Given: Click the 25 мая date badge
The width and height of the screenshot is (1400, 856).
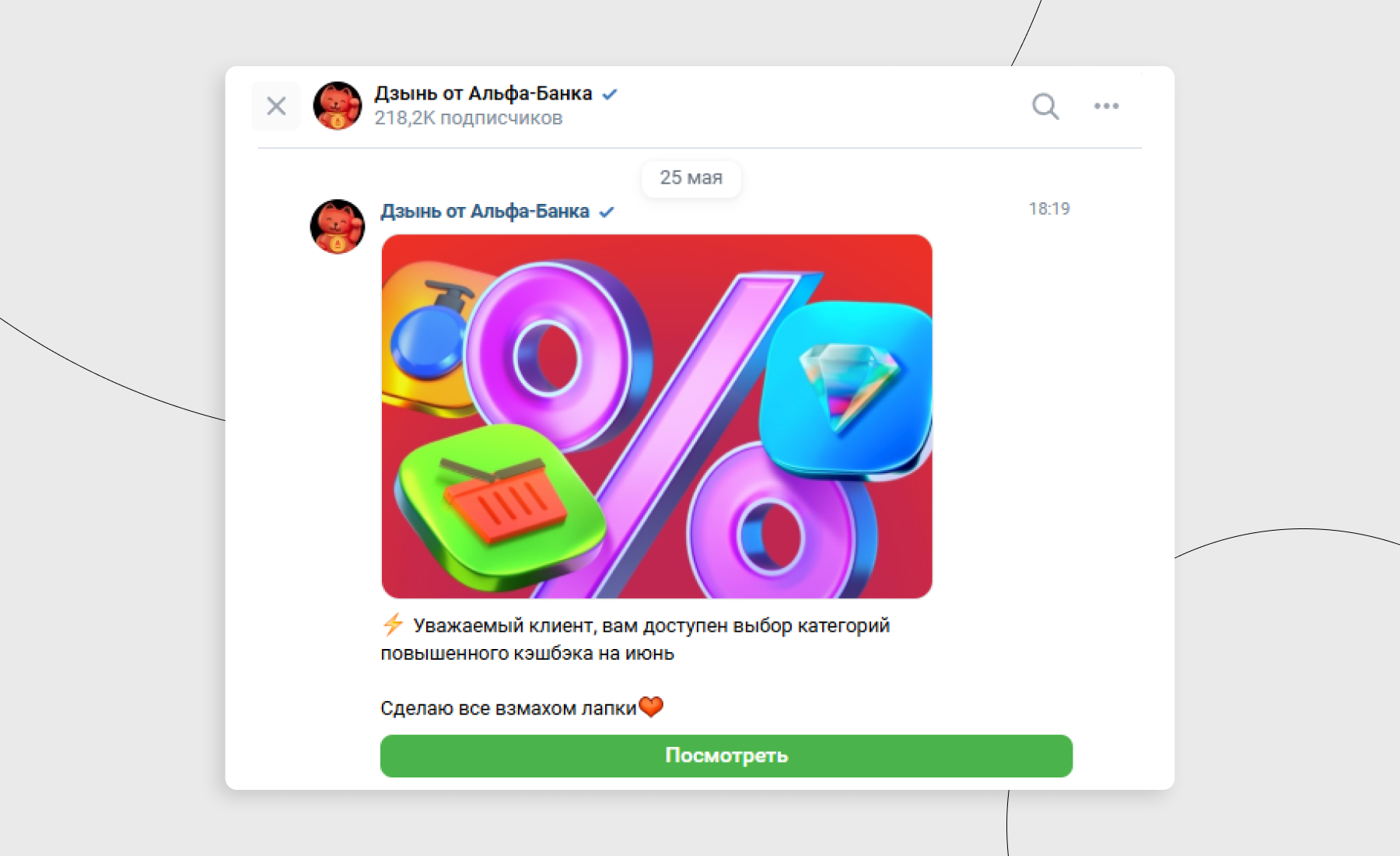Looking at the screenshot, I should pyautogui.click(x=691, y=178).
